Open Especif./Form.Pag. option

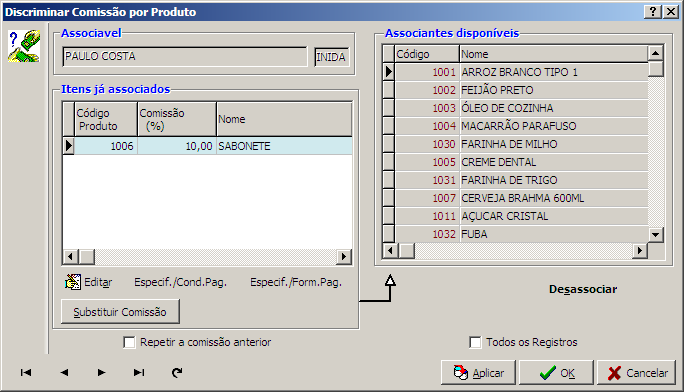pyautogui.click(x=296, y=283)
